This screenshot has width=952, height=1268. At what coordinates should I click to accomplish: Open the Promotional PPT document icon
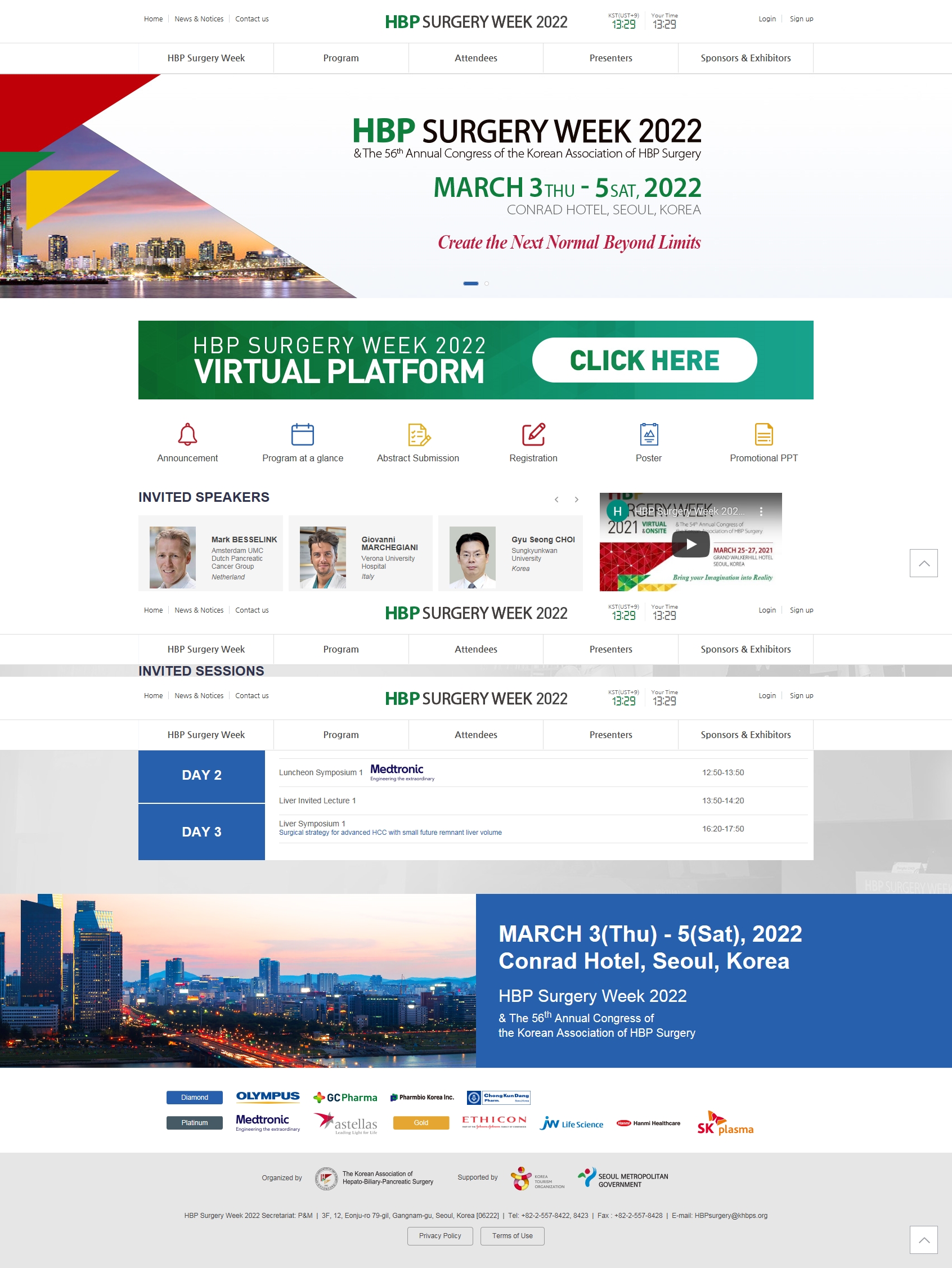(764, 434)
